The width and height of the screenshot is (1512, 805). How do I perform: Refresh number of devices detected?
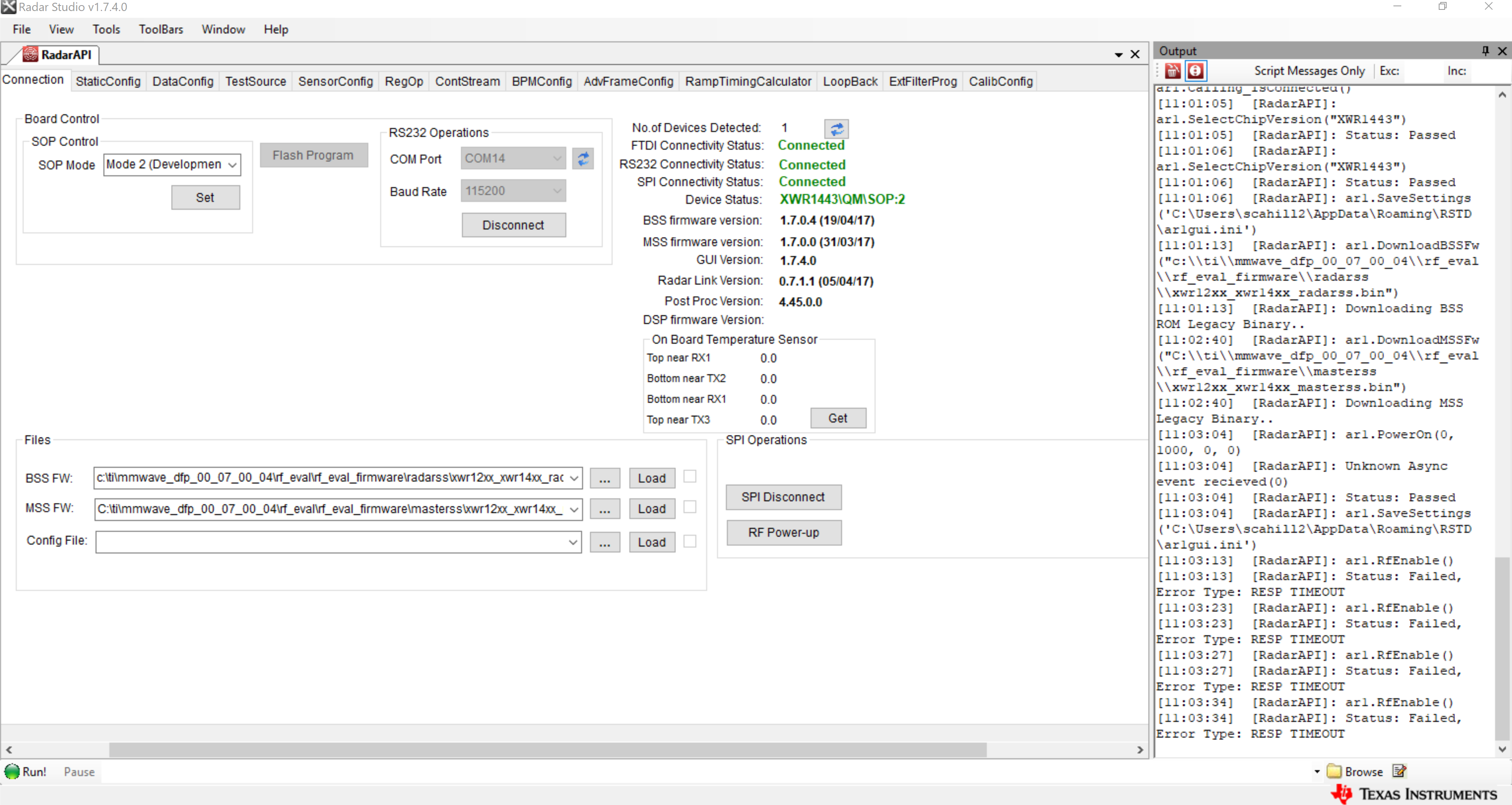click(x=836, y=128)
